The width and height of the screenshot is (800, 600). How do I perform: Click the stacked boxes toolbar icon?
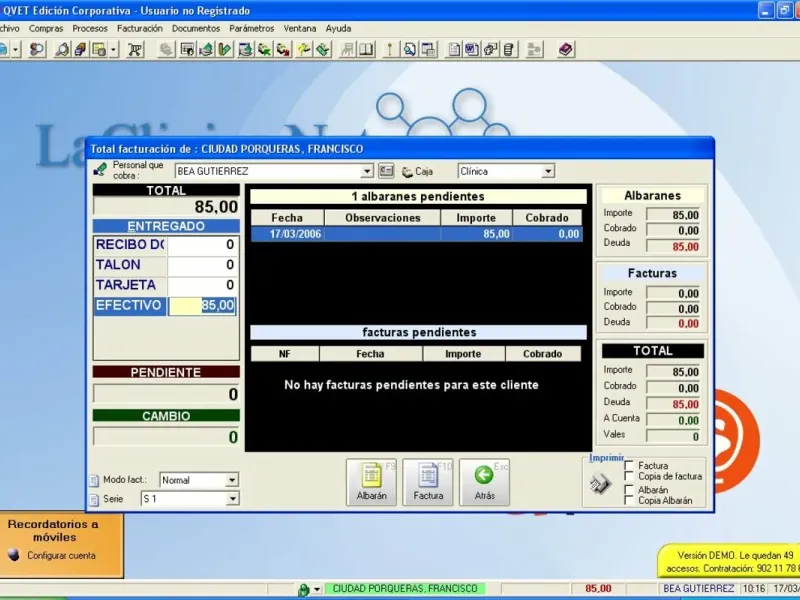80,49
